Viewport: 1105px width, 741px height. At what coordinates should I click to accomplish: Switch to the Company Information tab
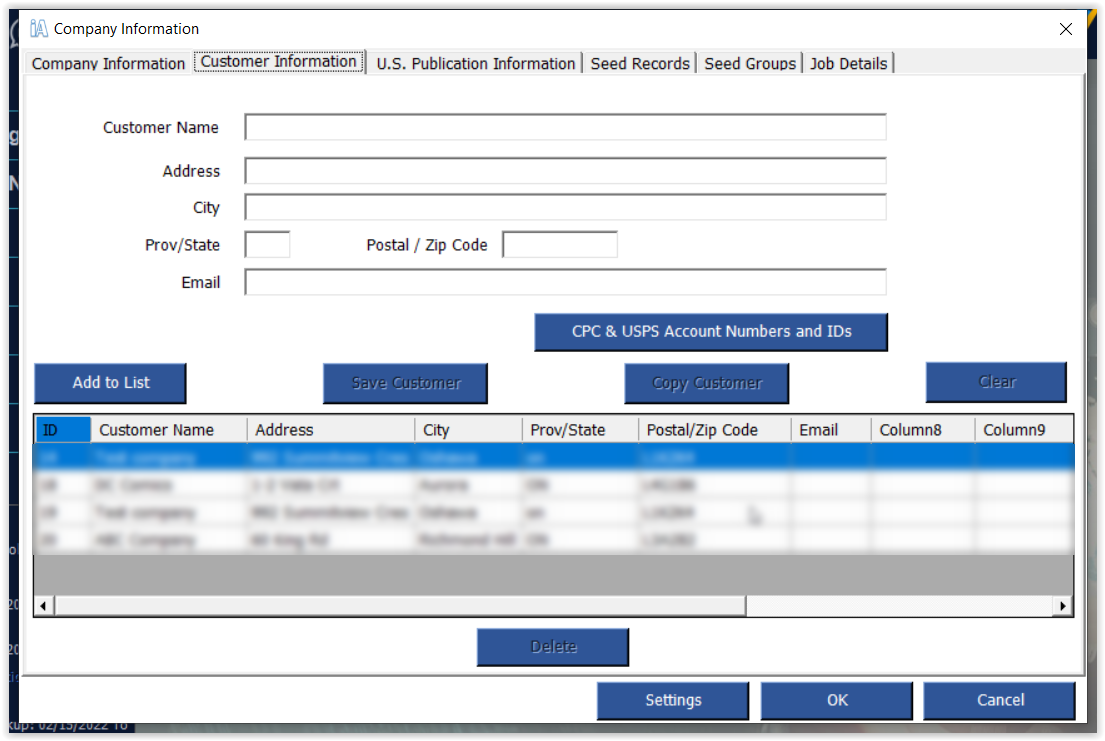pos(108,63)
